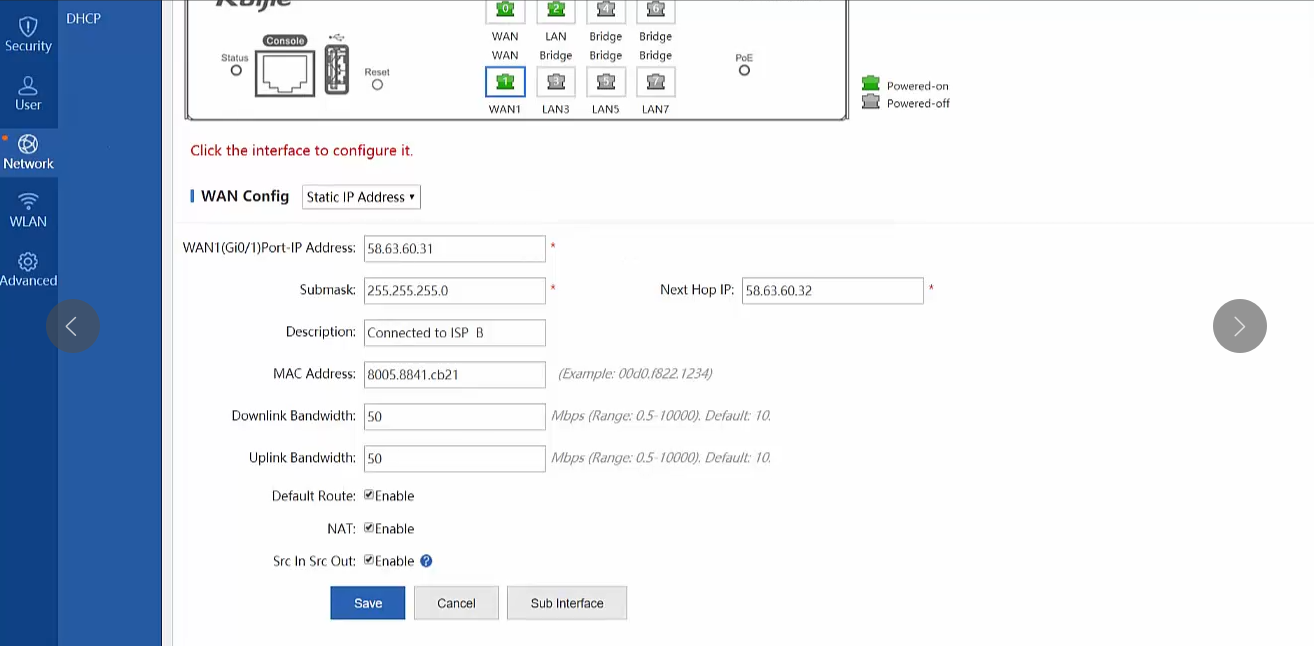Click the Powered-off legend icon
The width and height of the screenshot is (1314, 646).
point(871,102)
